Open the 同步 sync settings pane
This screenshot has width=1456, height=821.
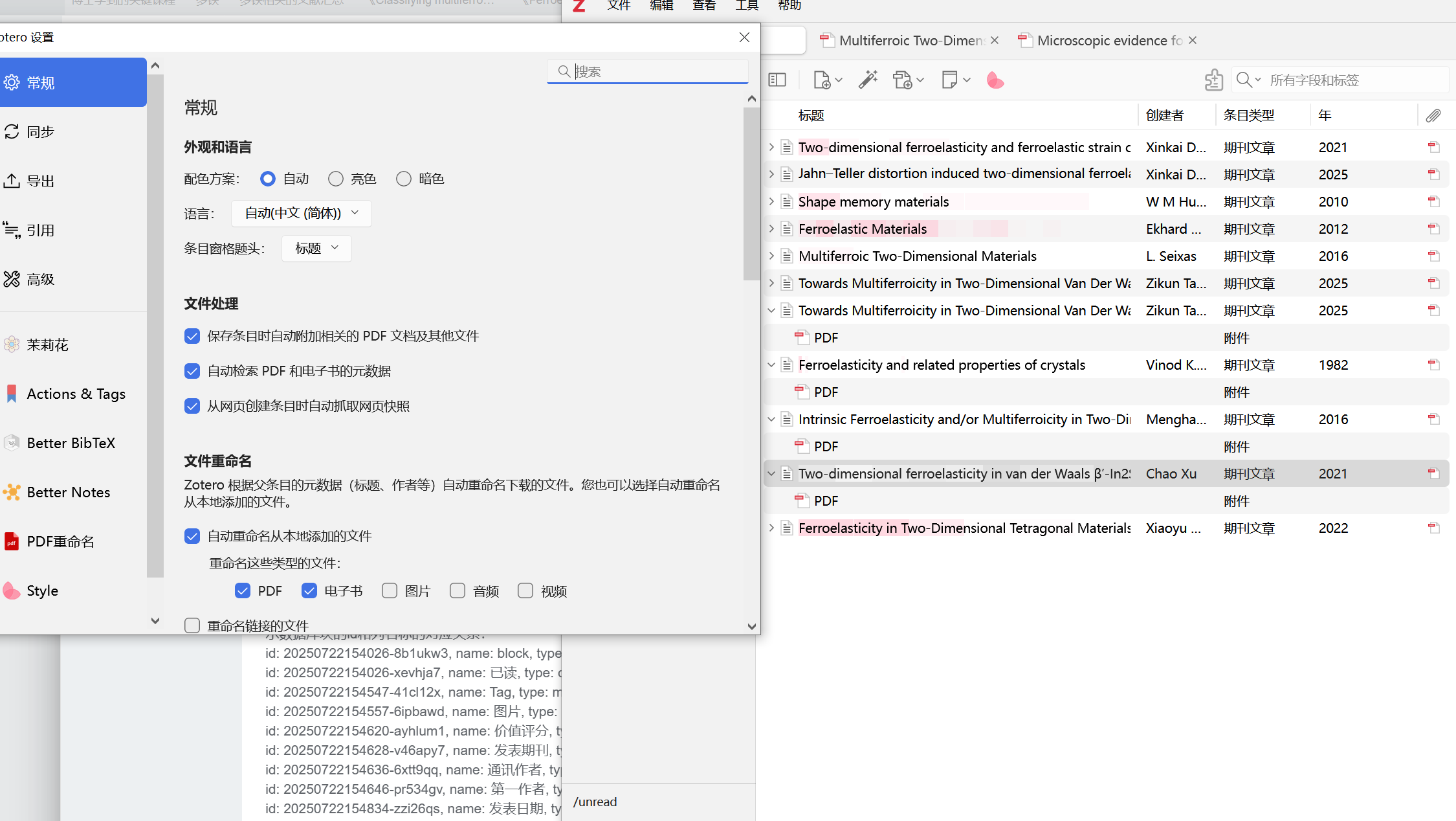click(40, 131)
